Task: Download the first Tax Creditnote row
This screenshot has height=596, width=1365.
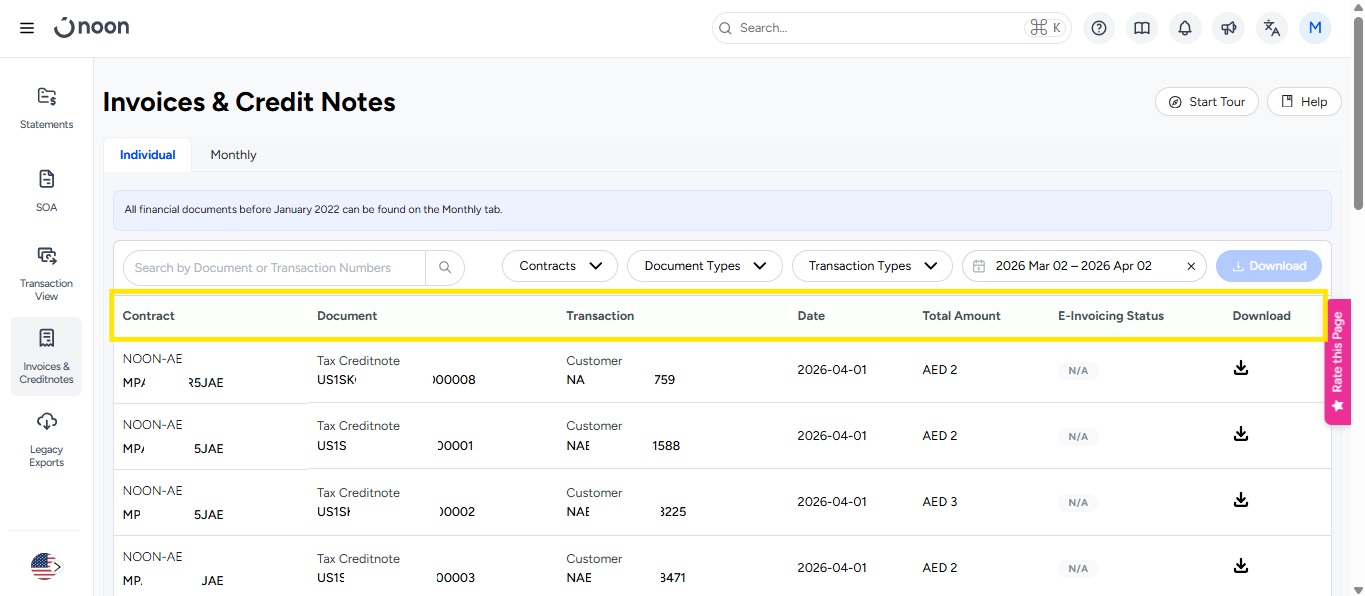Action: 1240,368
